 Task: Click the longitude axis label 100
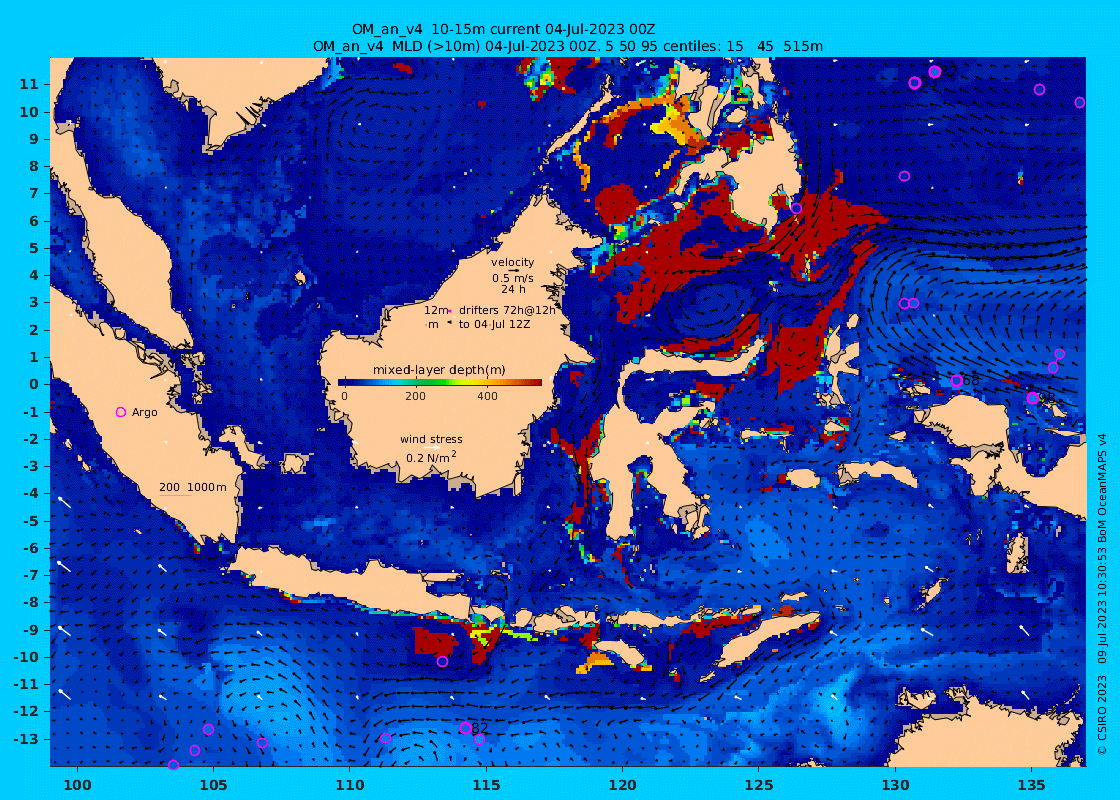tap(77, 785)
